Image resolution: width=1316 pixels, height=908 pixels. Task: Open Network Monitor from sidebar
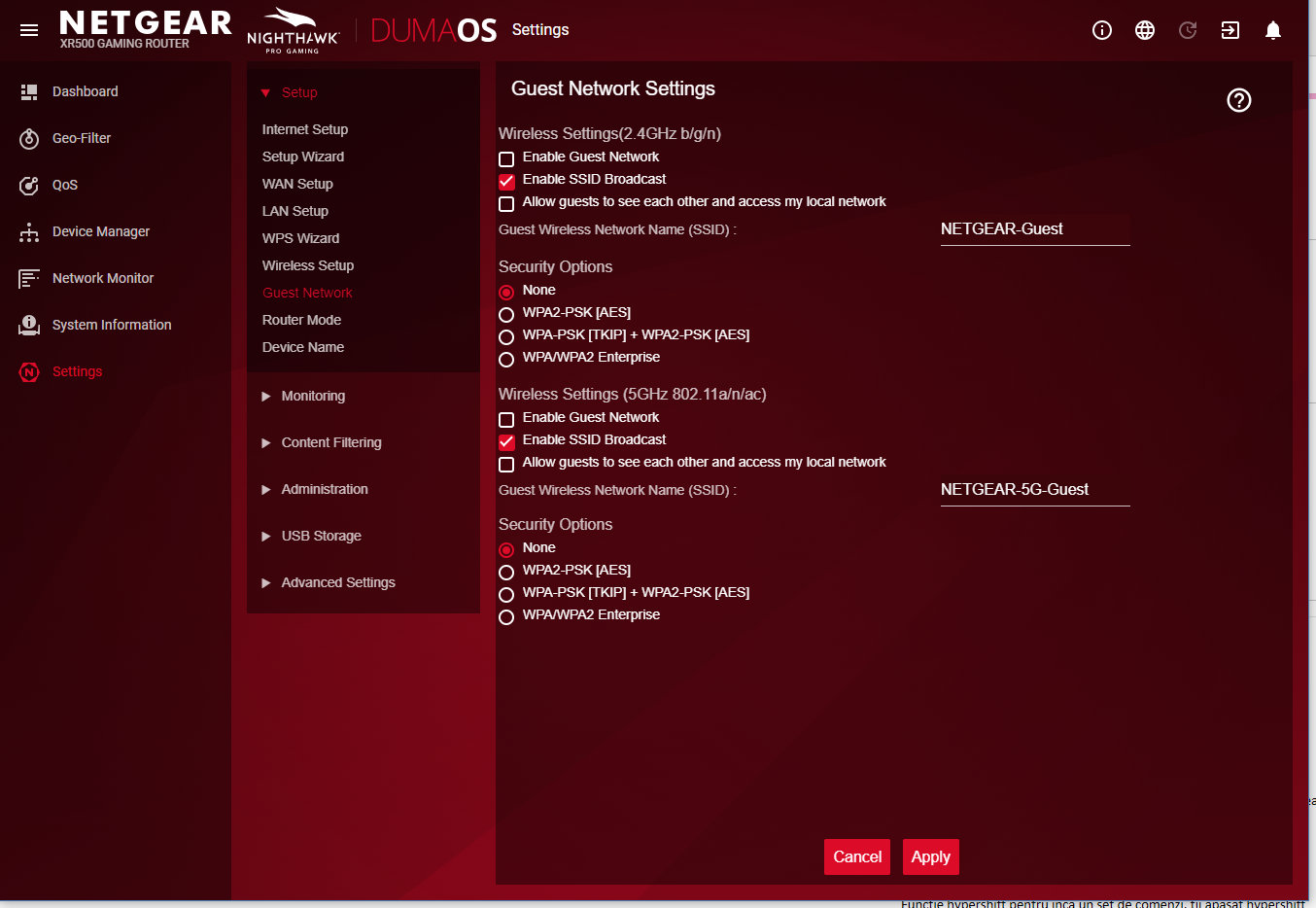102,278
